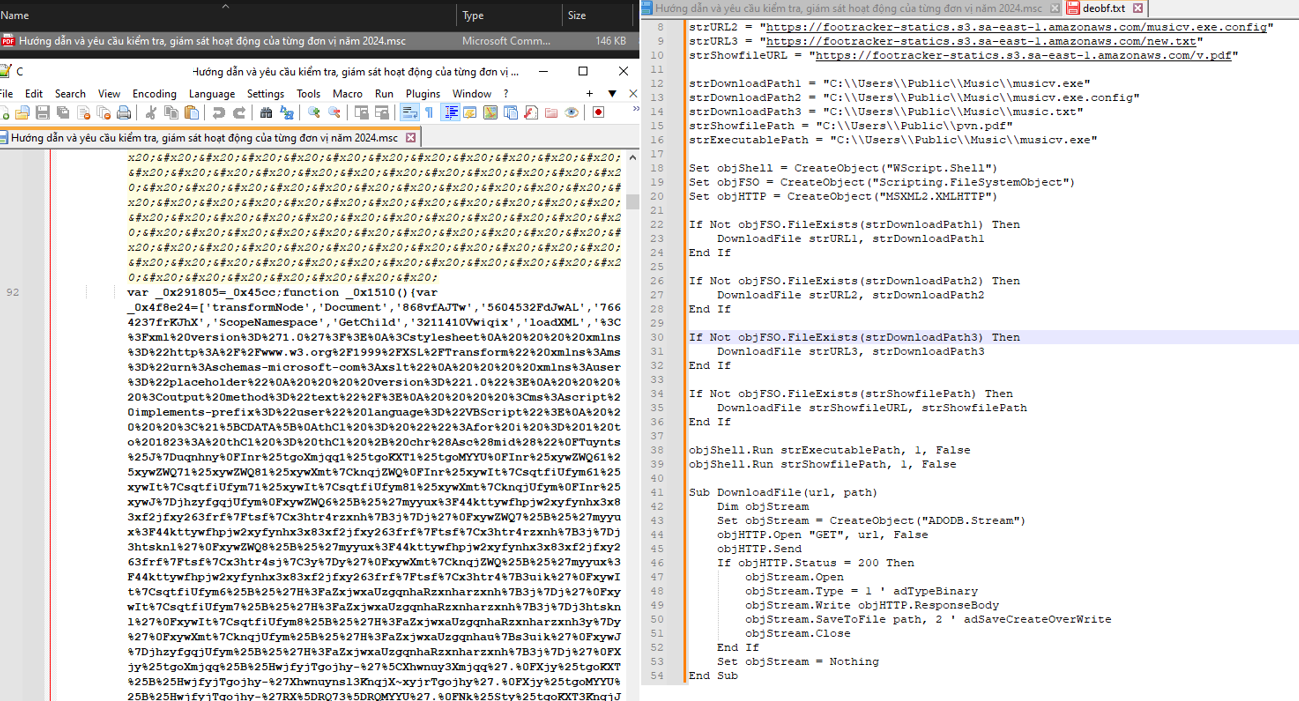Click the Copy toolbar icon

click(171, 113)
